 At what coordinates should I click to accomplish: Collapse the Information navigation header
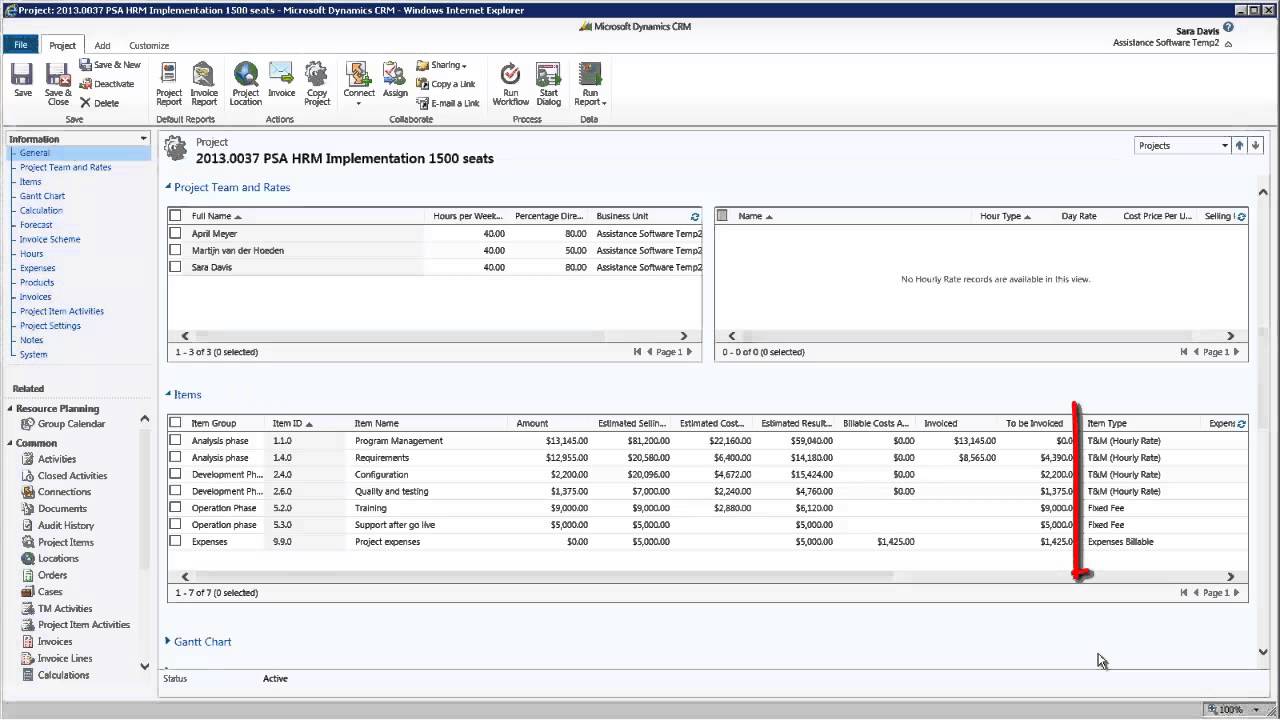coord(144,139)
